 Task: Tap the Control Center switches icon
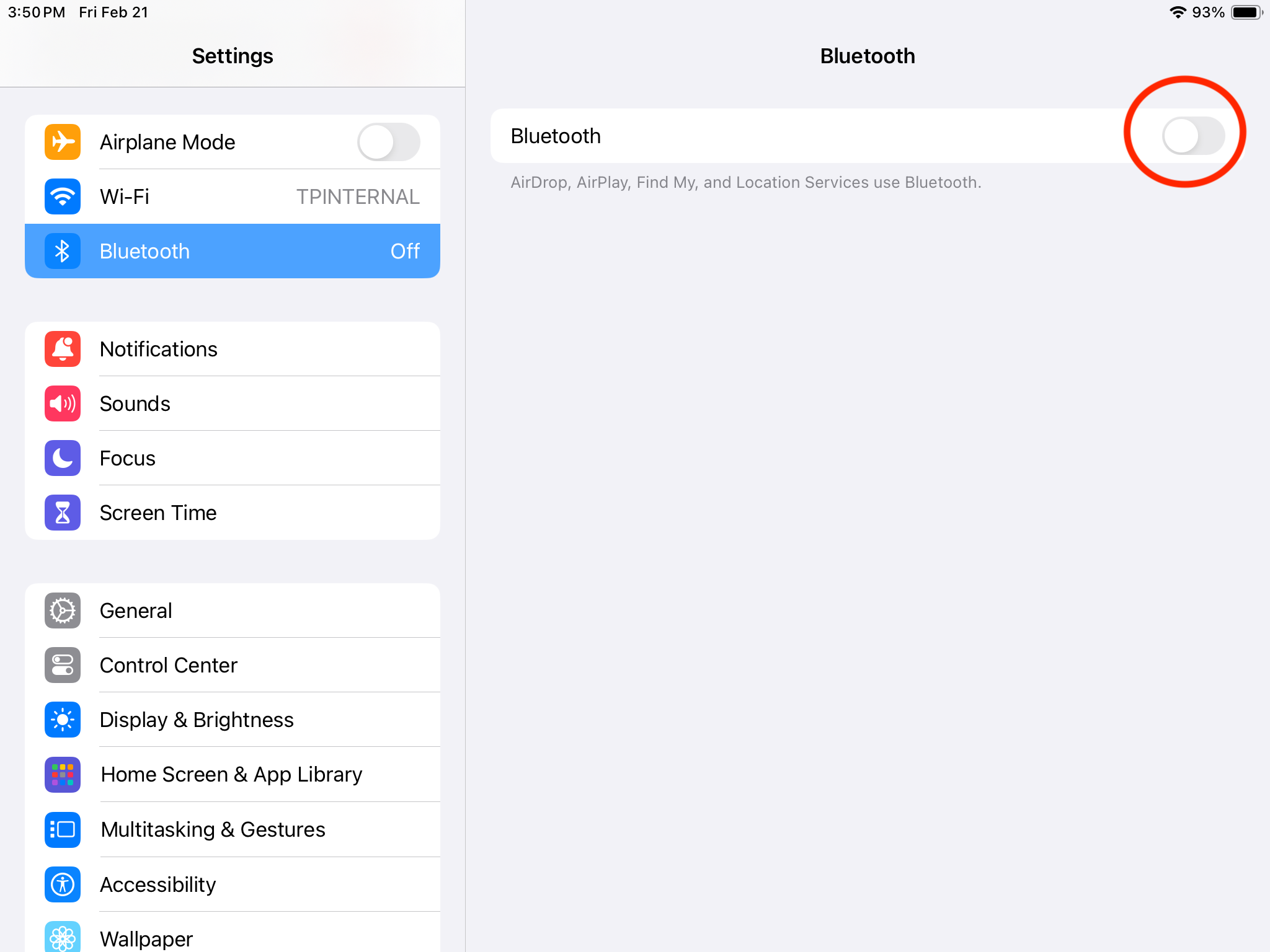click(63, 665)
